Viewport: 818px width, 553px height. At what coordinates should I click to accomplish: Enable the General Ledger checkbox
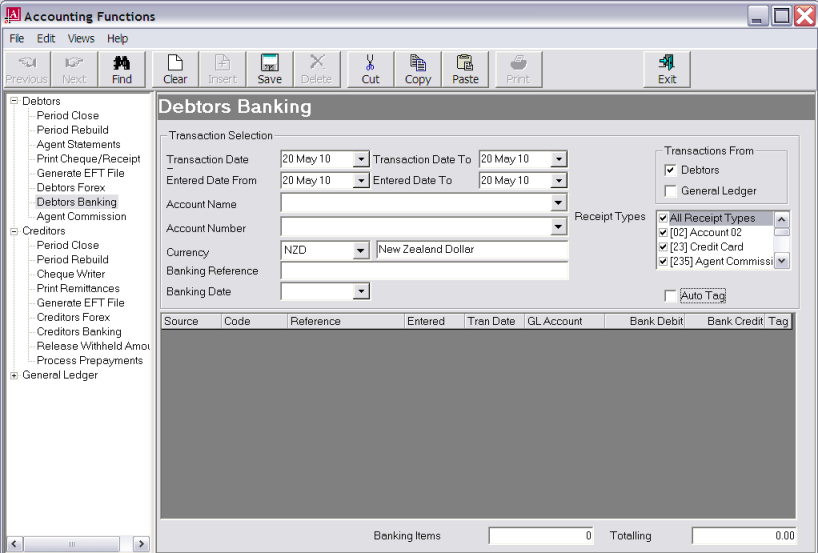click(670, 191)
